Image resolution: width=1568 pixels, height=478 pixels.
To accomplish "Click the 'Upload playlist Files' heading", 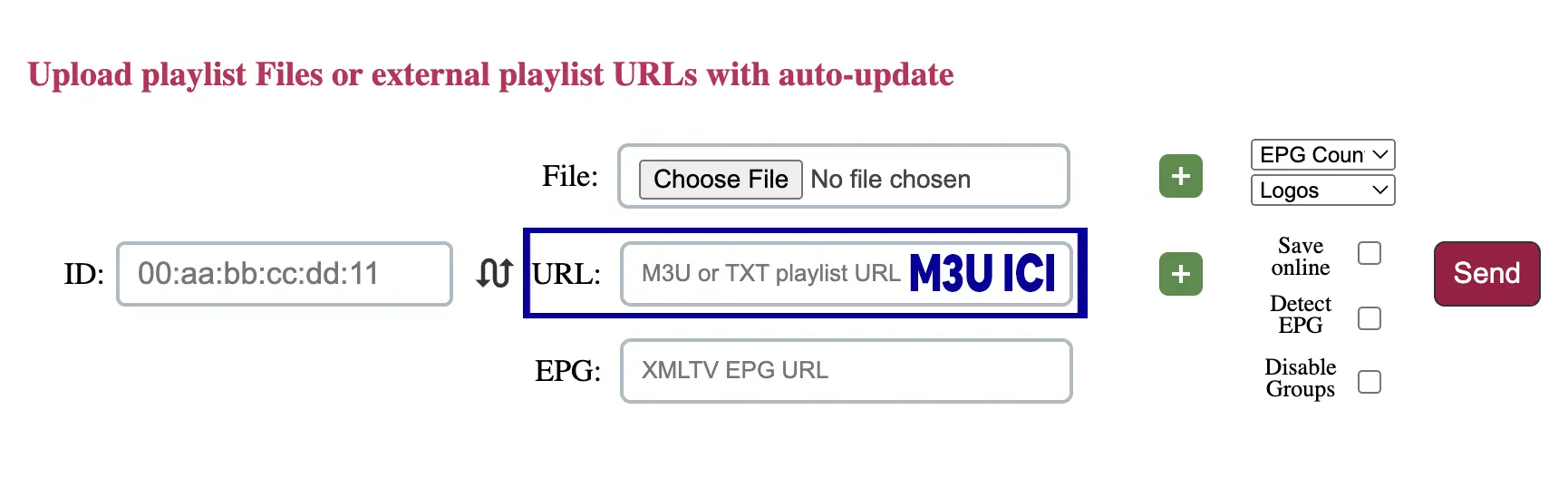I will tap(490, 74).
